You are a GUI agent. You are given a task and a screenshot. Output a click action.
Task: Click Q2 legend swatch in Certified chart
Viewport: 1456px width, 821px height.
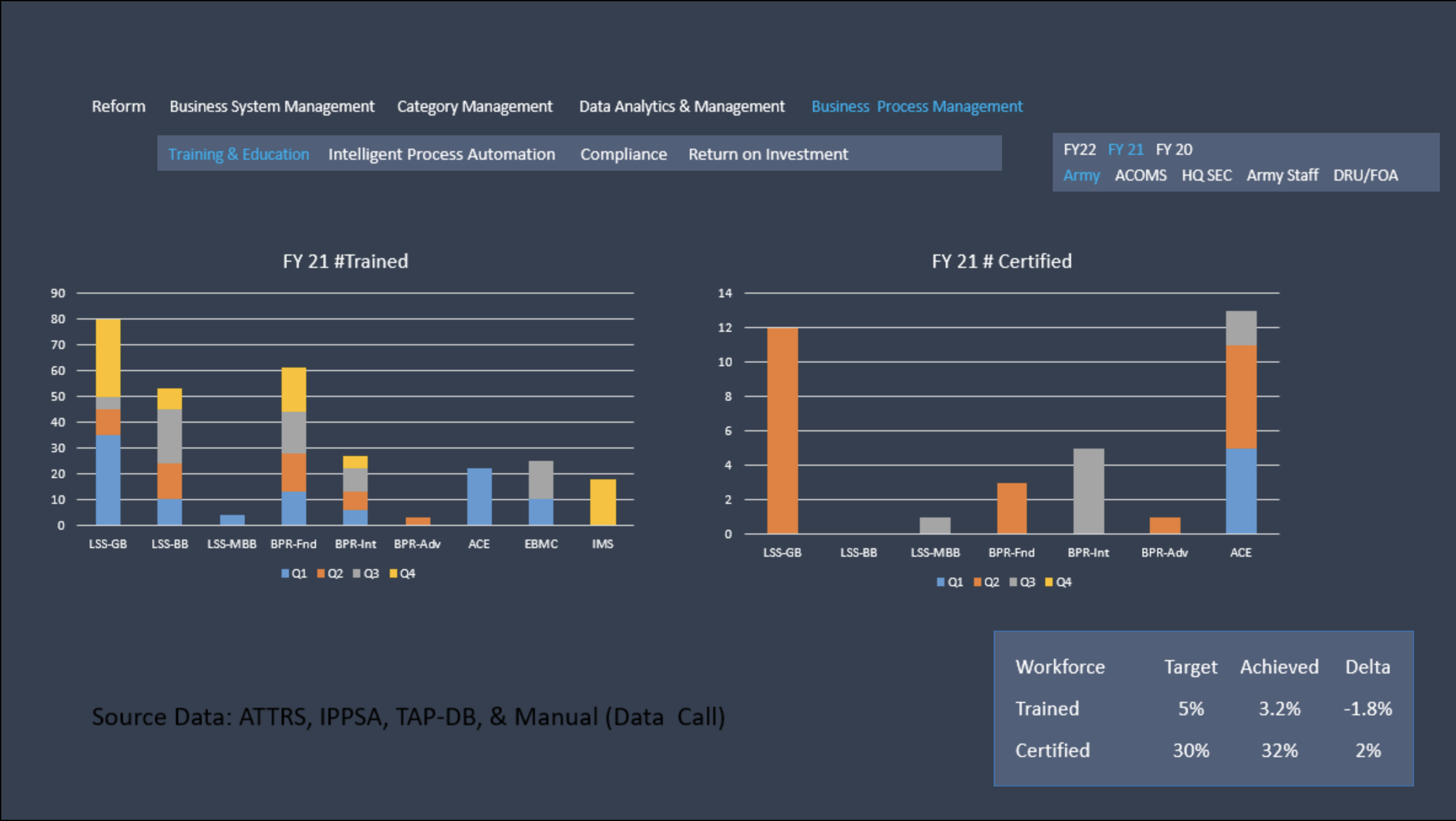pyautogui.click(x=978, y=582)
